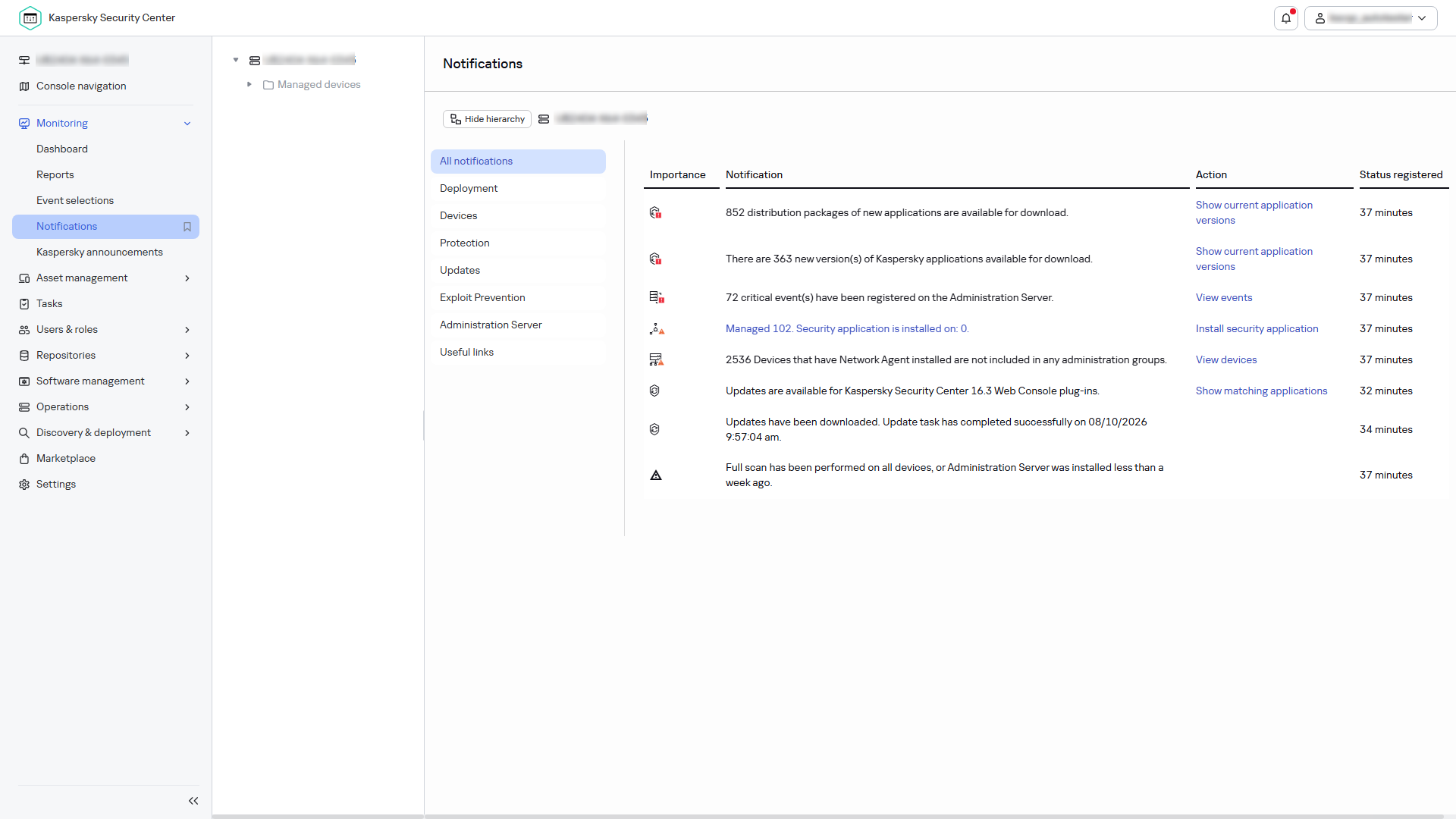This screenshot has height=819, width=1456.
Task: Click shield icon of Web Console plug-ins row
Action: pyautogui.click(x=654, y=391)
